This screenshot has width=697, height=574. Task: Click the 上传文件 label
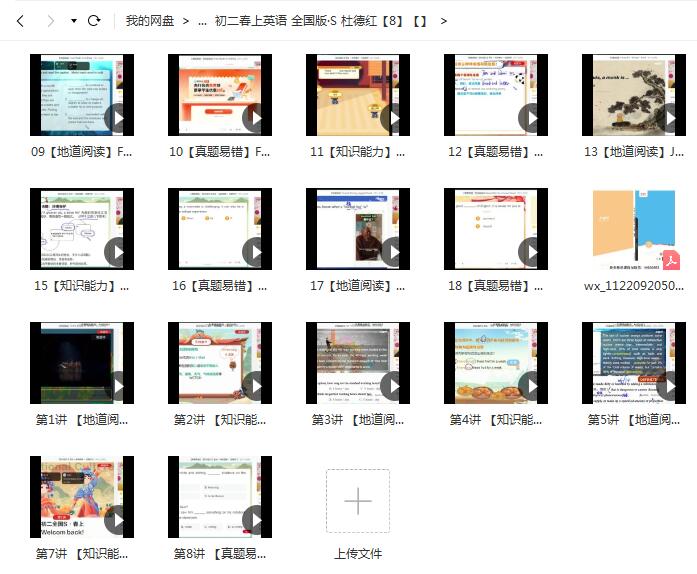click(x=358, y=554)
